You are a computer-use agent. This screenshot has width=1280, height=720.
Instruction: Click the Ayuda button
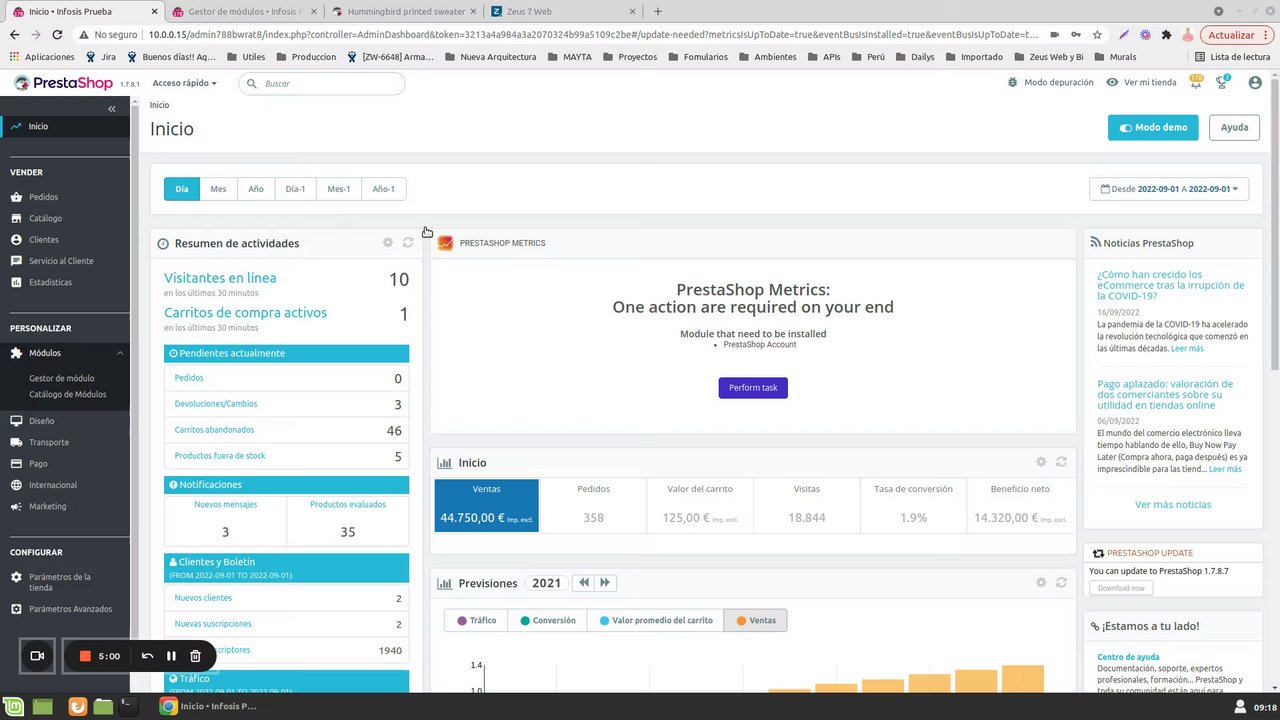(x=1234, y=128)
